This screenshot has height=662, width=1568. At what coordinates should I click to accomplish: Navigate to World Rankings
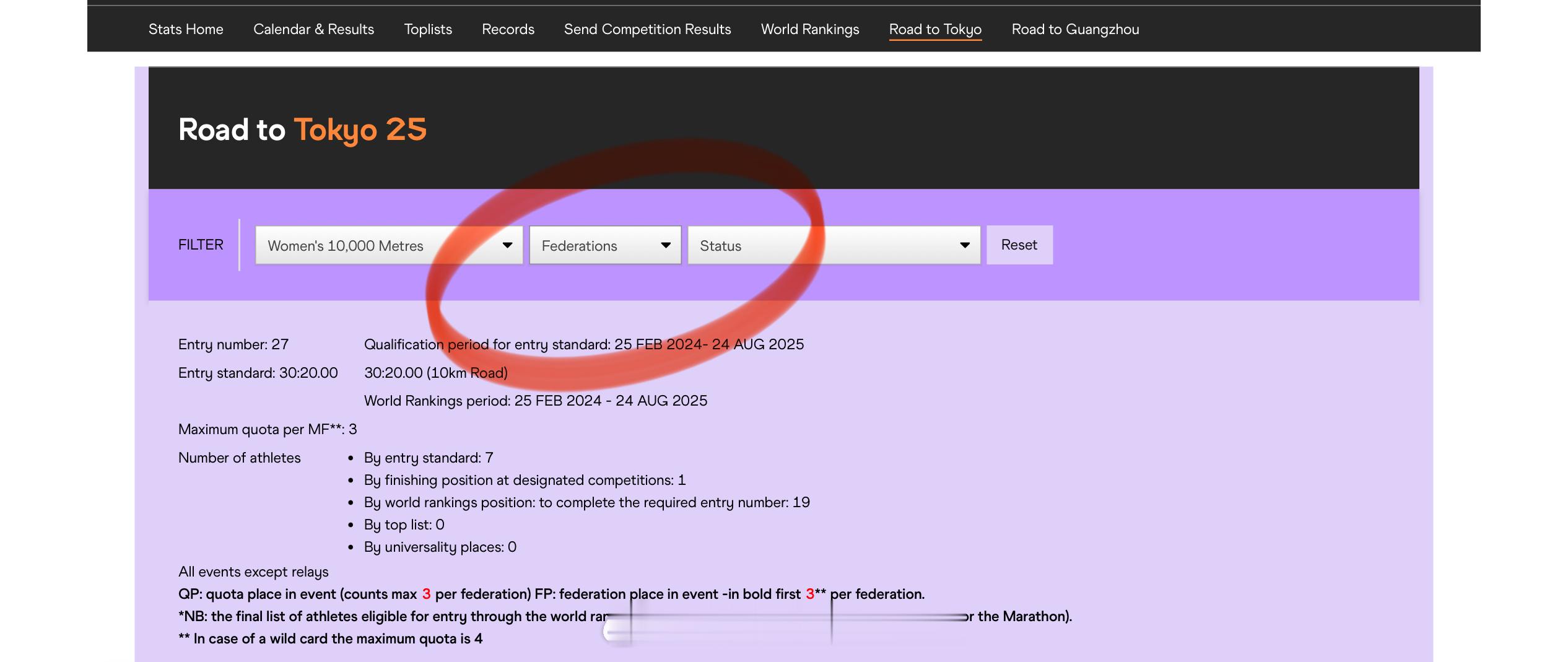(x=810, y=29)
